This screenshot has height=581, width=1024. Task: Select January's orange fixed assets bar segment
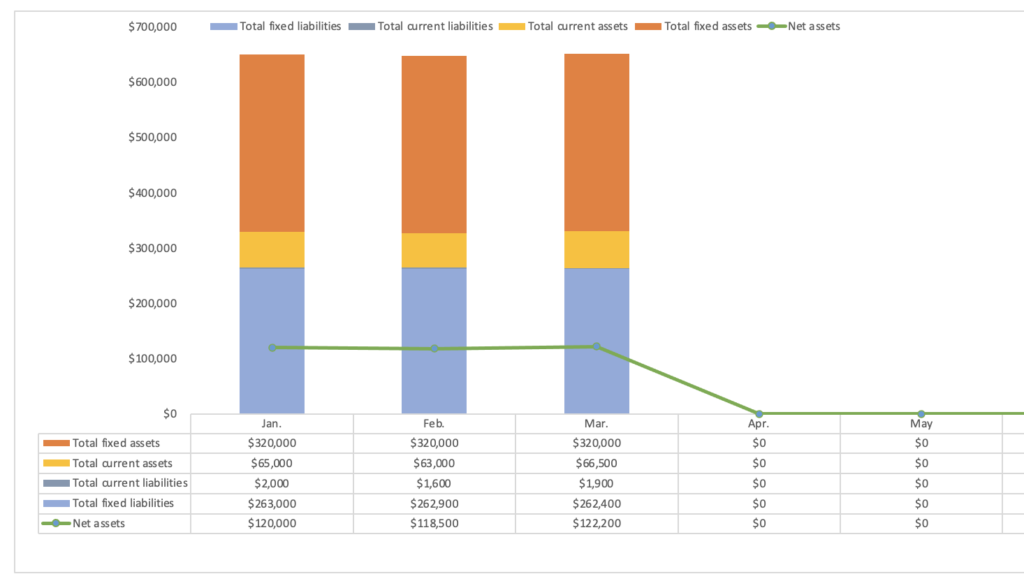272,143
